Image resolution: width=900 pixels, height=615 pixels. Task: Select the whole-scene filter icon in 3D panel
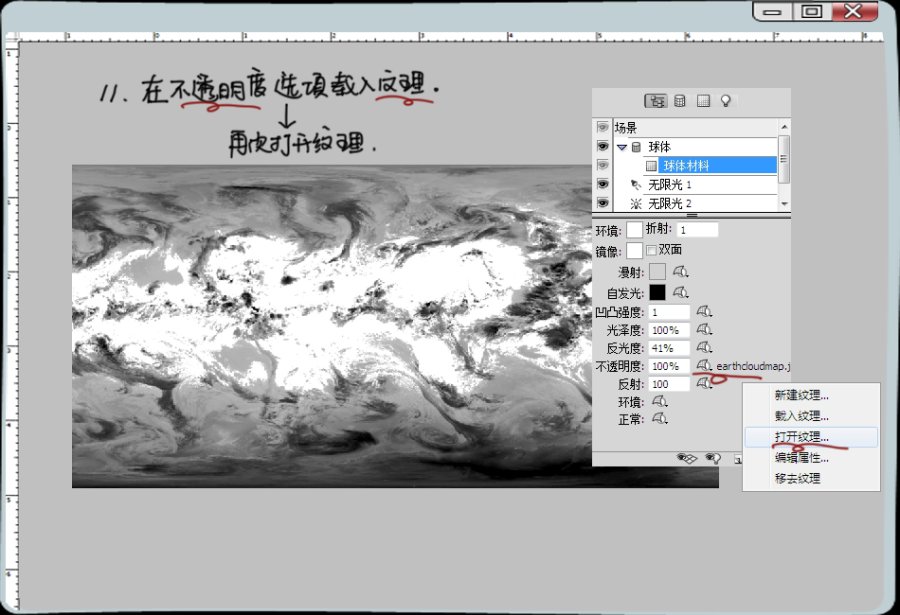pyautogui.click(x=655, y=101)
